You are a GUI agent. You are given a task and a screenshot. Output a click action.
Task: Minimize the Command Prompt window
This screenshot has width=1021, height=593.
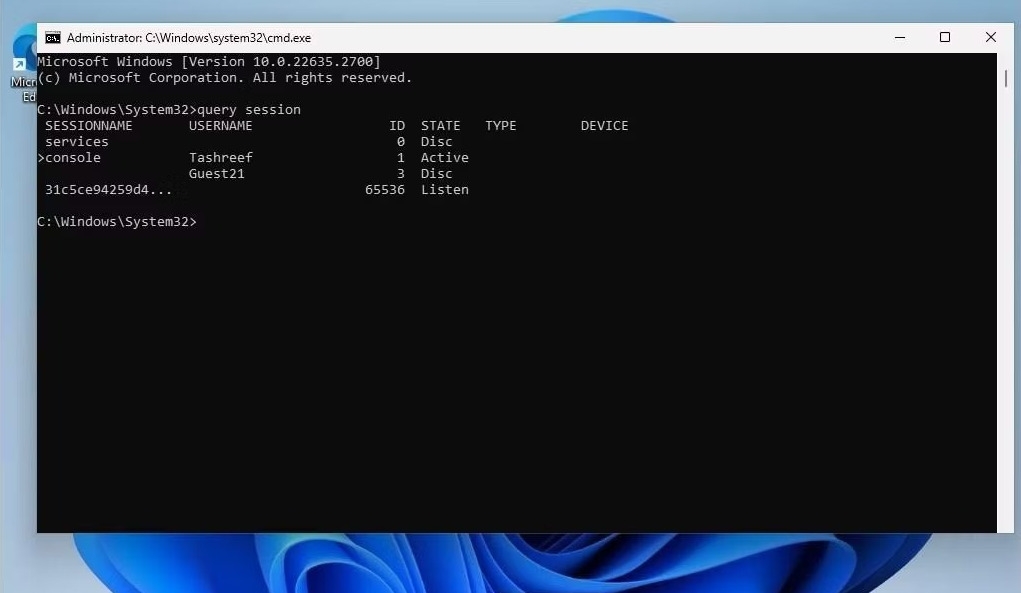[x=900, y=38]
